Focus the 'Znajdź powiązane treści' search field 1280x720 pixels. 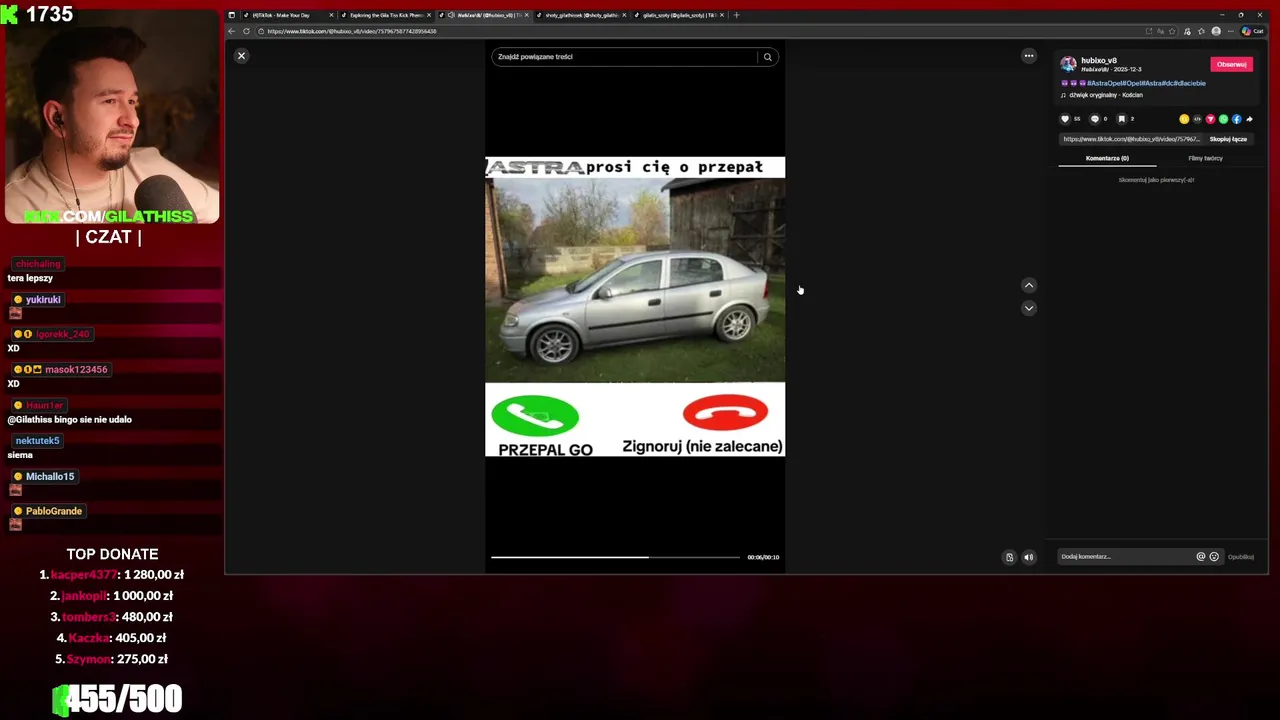625,57
